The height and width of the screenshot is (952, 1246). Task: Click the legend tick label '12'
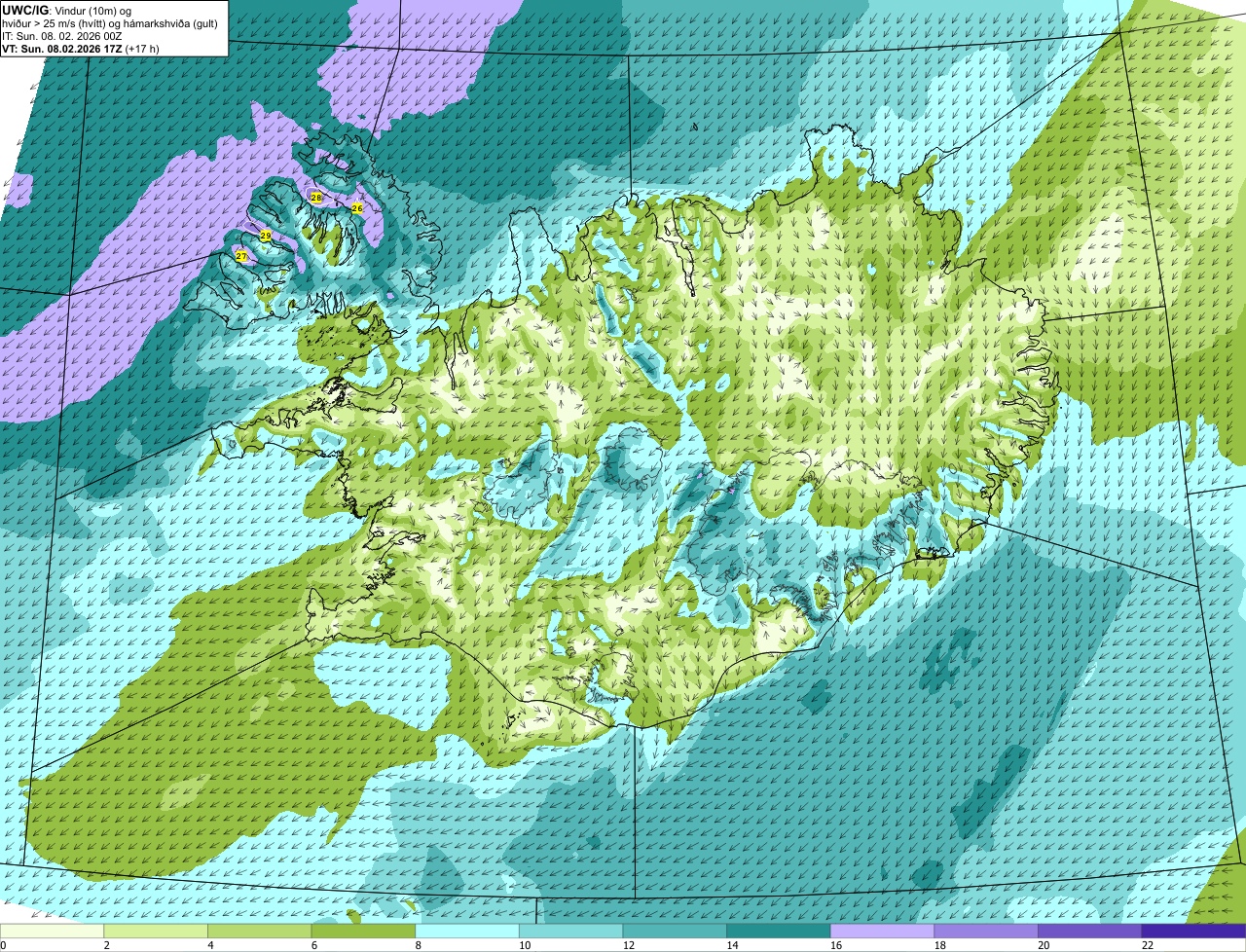[628, 944]
